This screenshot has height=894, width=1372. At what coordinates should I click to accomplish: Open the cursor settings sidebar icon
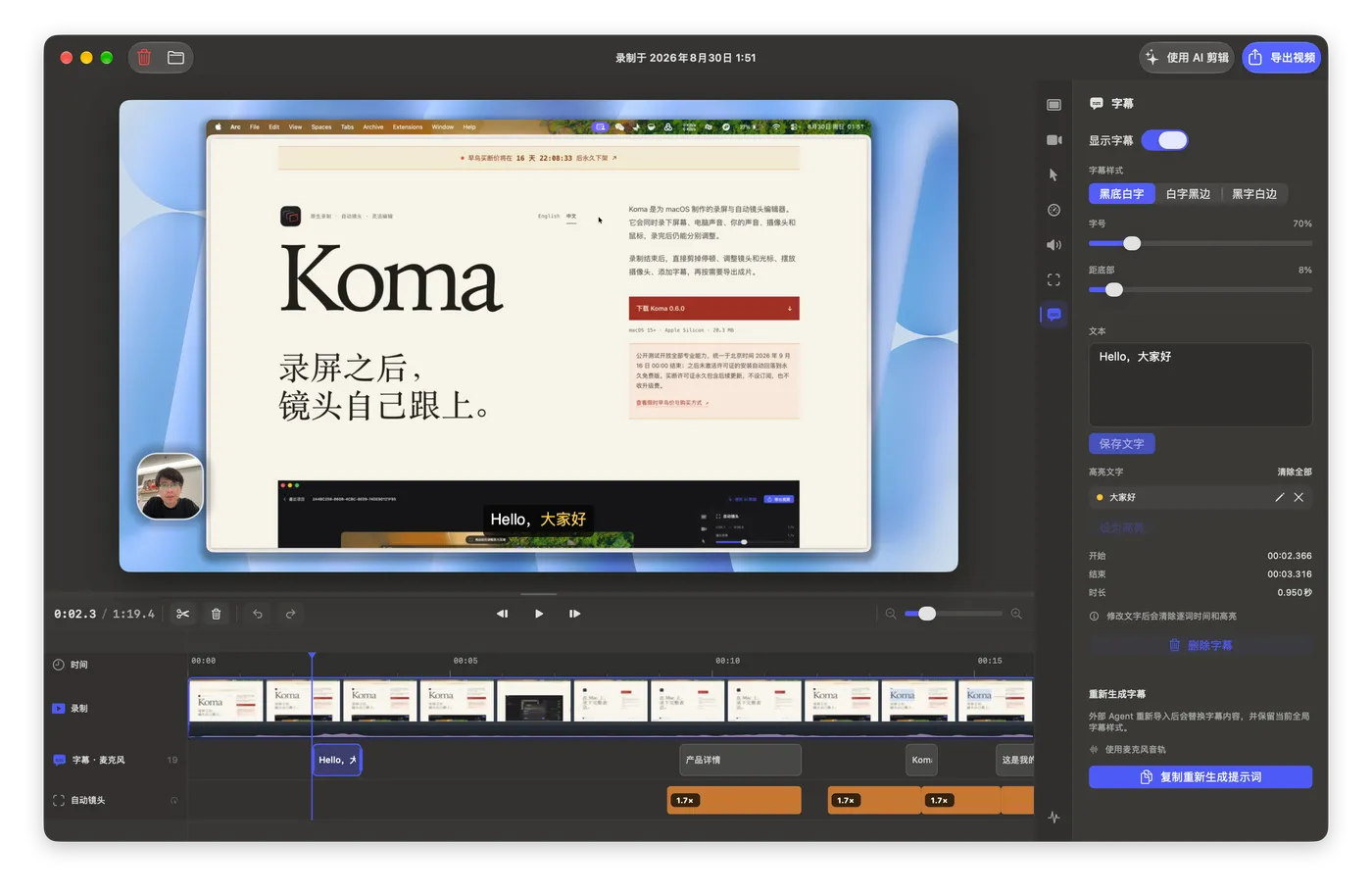click(1053, 174)
